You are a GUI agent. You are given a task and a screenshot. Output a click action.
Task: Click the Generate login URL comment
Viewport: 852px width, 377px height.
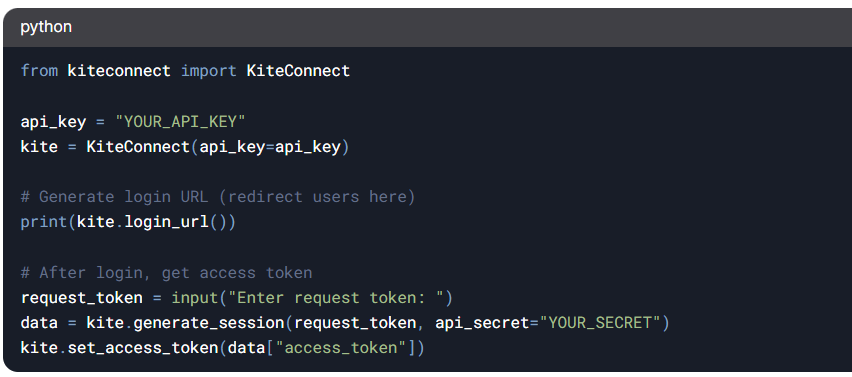[x=218, y=197]
